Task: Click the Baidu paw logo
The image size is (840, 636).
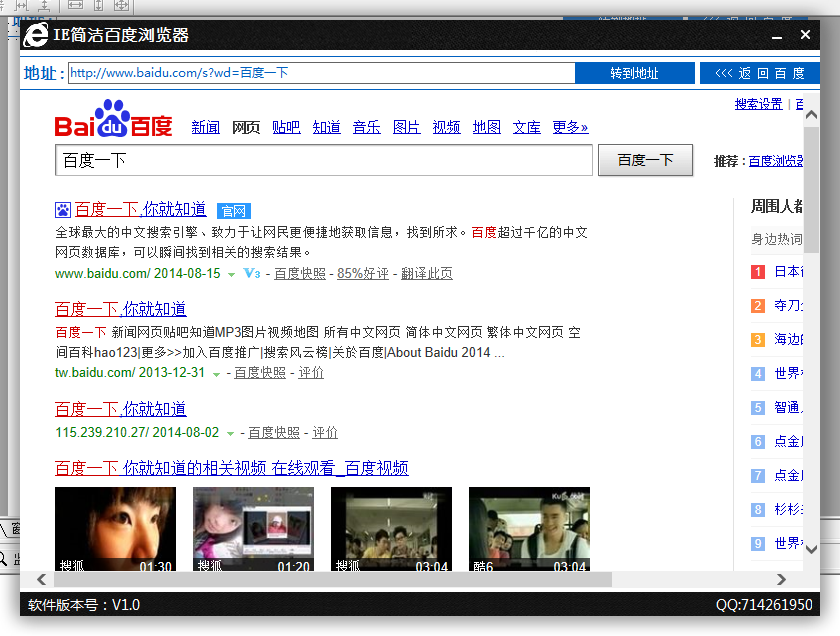Action: pos(113,118)
